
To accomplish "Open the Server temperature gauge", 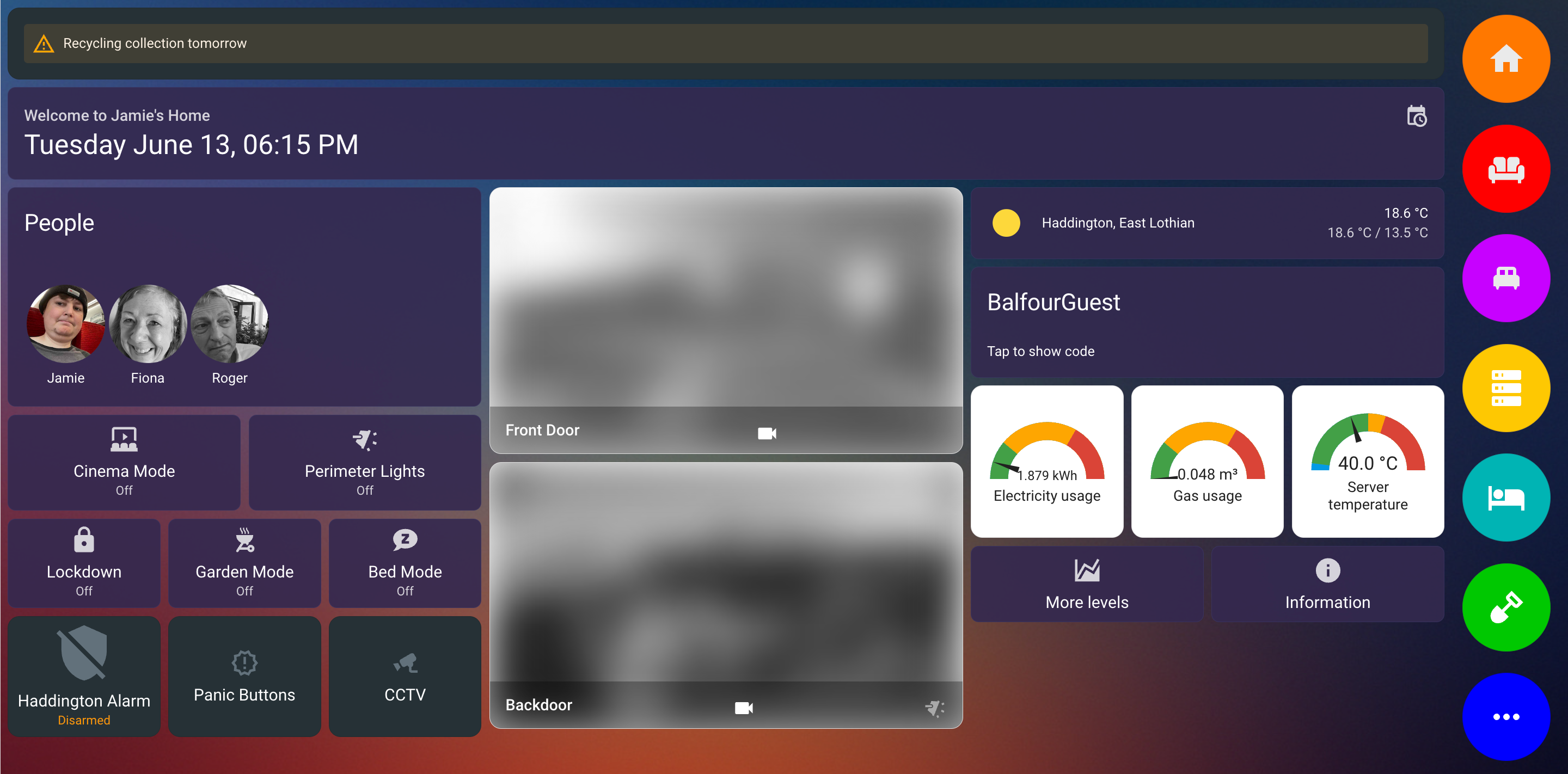I will (x=1367, y=461).
